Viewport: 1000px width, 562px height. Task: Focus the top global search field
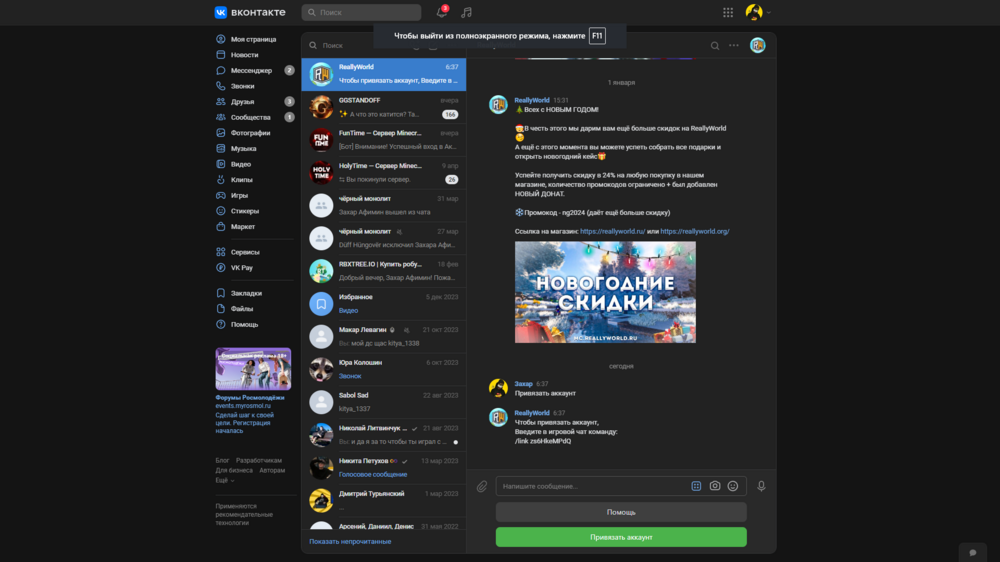coord(361,12)
